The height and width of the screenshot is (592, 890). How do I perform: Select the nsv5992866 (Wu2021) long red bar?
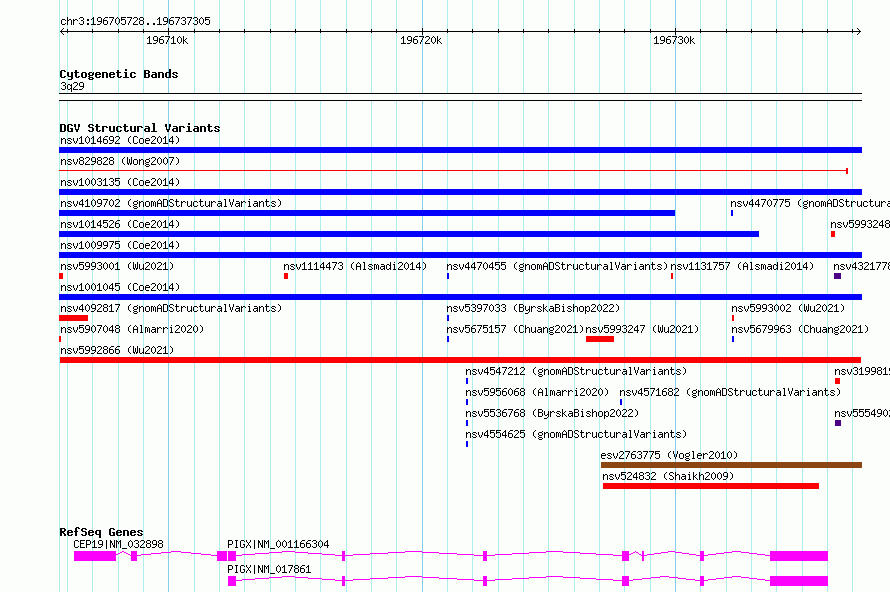pos(460,360)
